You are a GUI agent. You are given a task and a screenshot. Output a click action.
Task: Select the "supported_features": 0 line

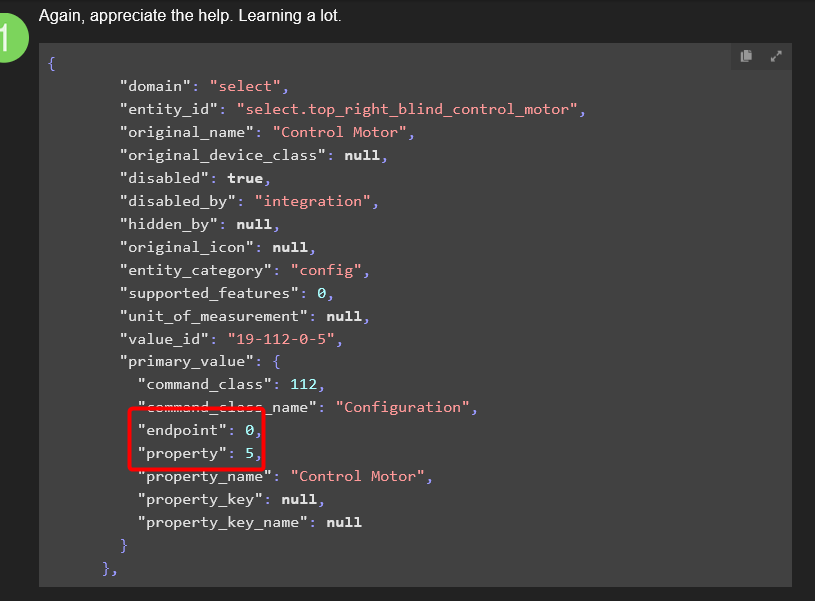click(227, 293)
